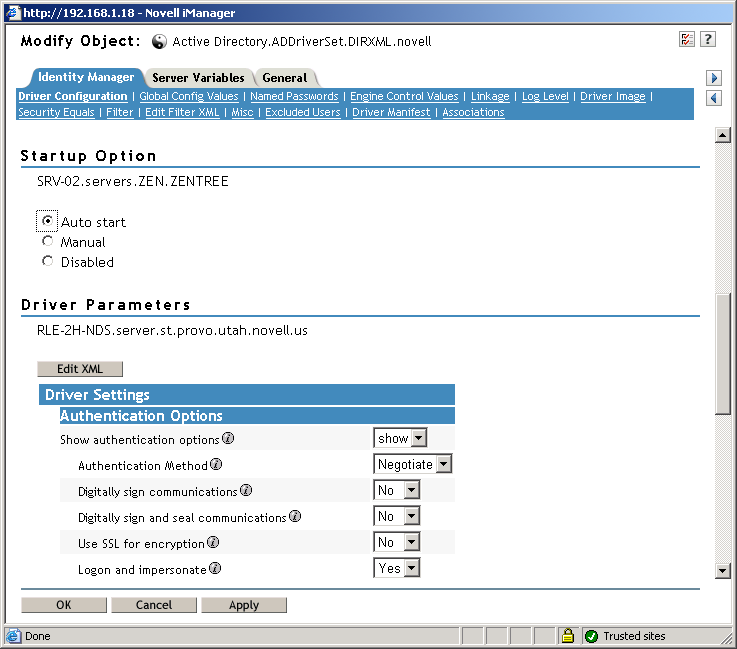Screen dimensions: 737x649
Task: Click the Authentication Options header
Action: [257, 415]
